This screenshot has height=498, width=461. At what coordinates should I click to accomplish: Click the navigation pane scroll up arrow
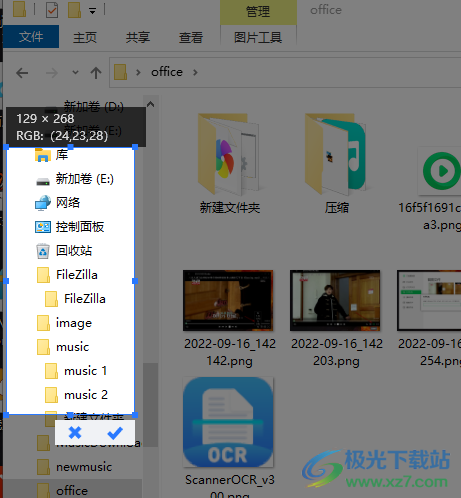[150, 104]
